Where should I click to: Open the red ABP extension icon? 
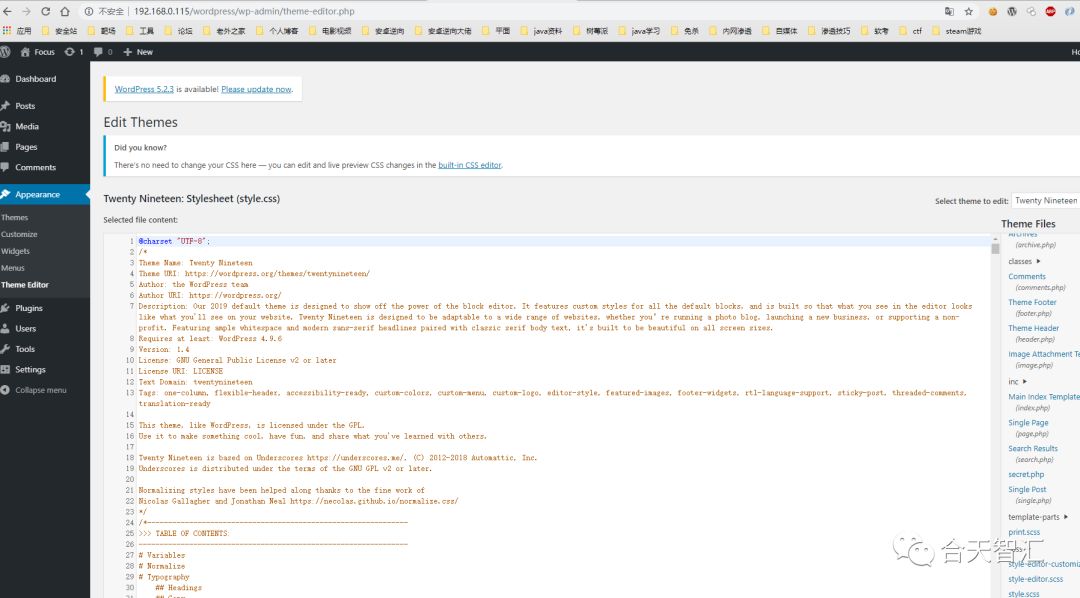[x=1050, y=11]
